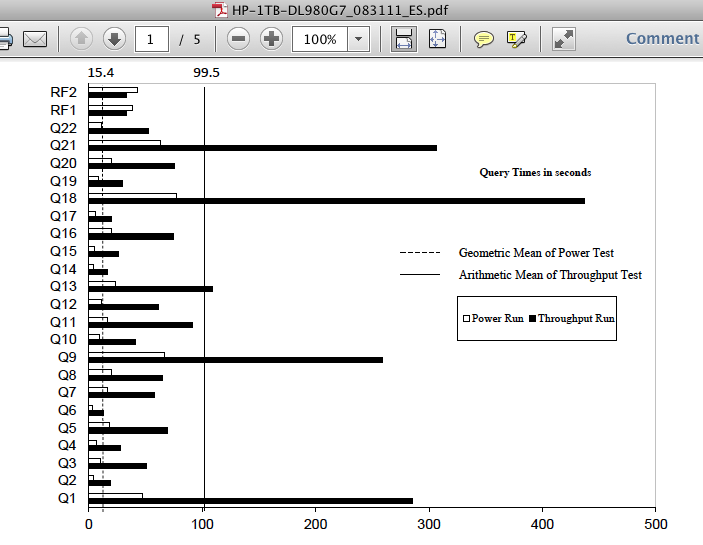Go to previous page with up arrow
The height and width of the screenshot is (545, 703).
click(x=82, y=39)
